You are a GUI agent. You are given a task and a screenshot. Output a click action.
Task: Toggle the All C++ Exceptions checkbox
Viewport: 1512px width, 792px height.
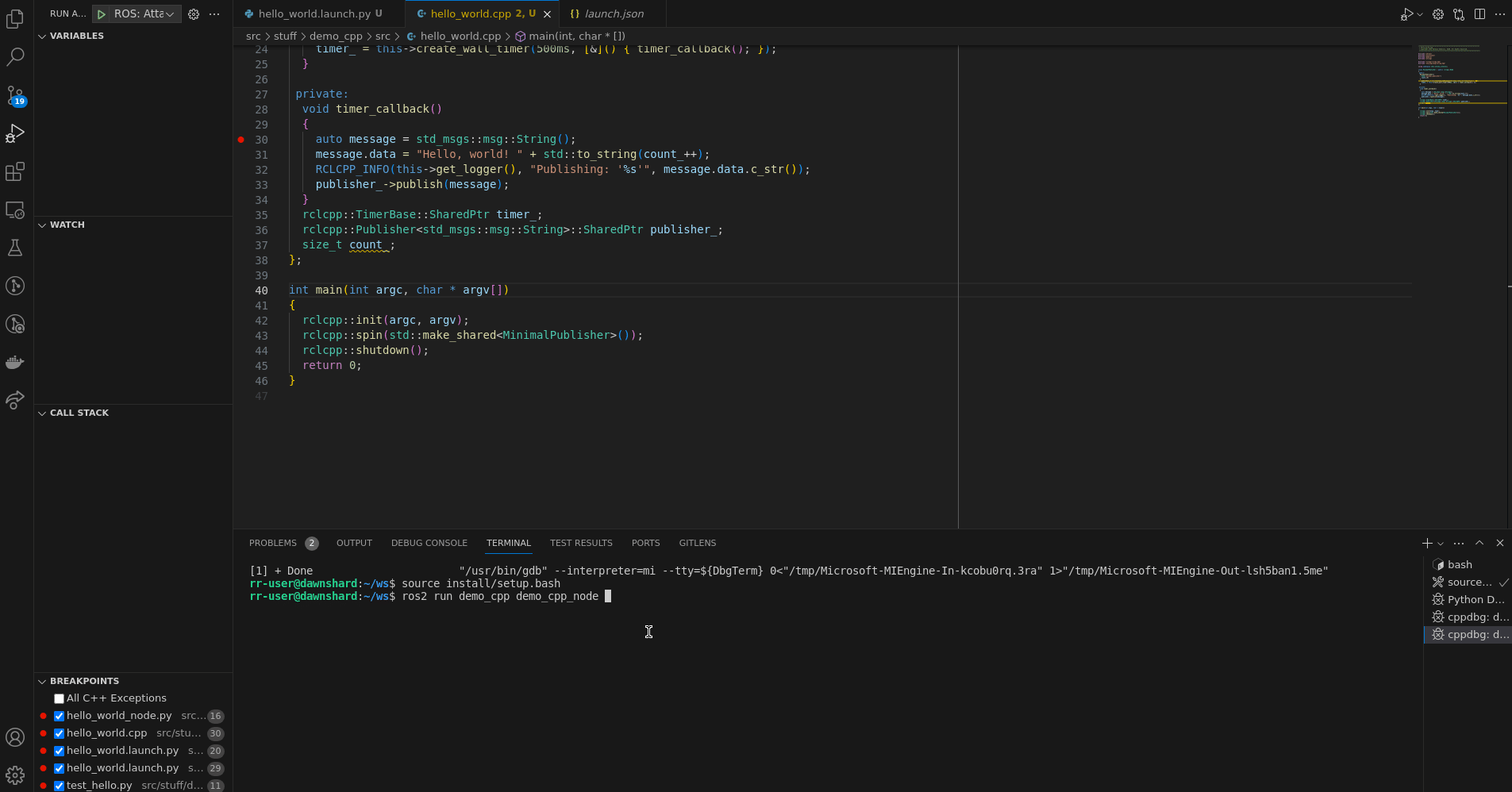59,698
